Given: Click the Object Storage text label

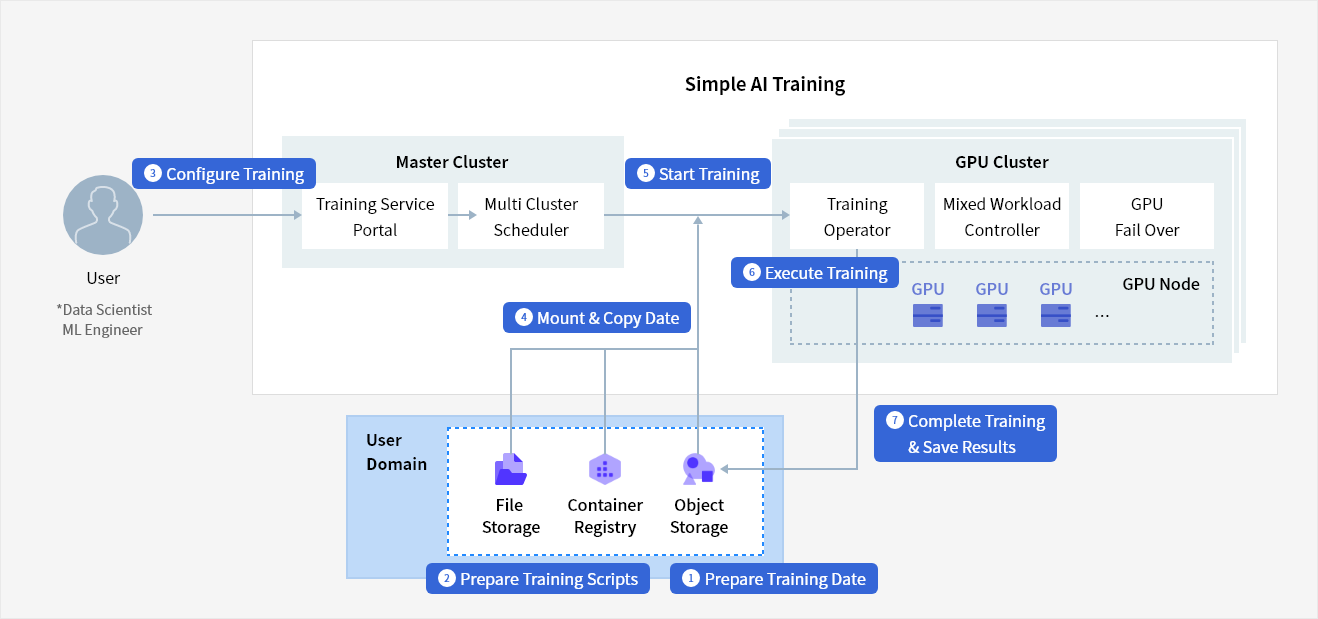Looking at the screenshot, I should click(x=699, y=516).
